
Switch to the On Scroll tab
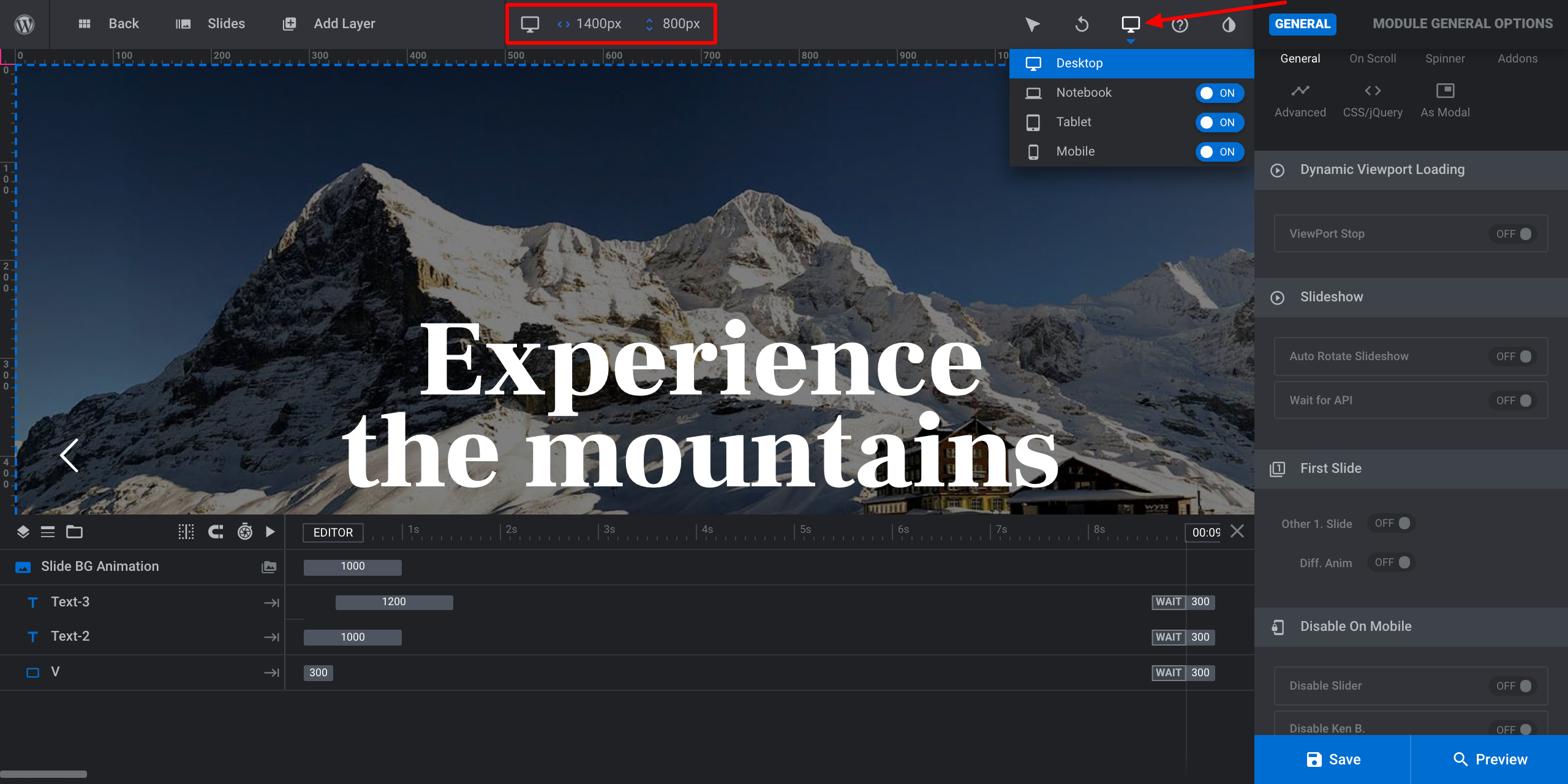point(1373,59)
